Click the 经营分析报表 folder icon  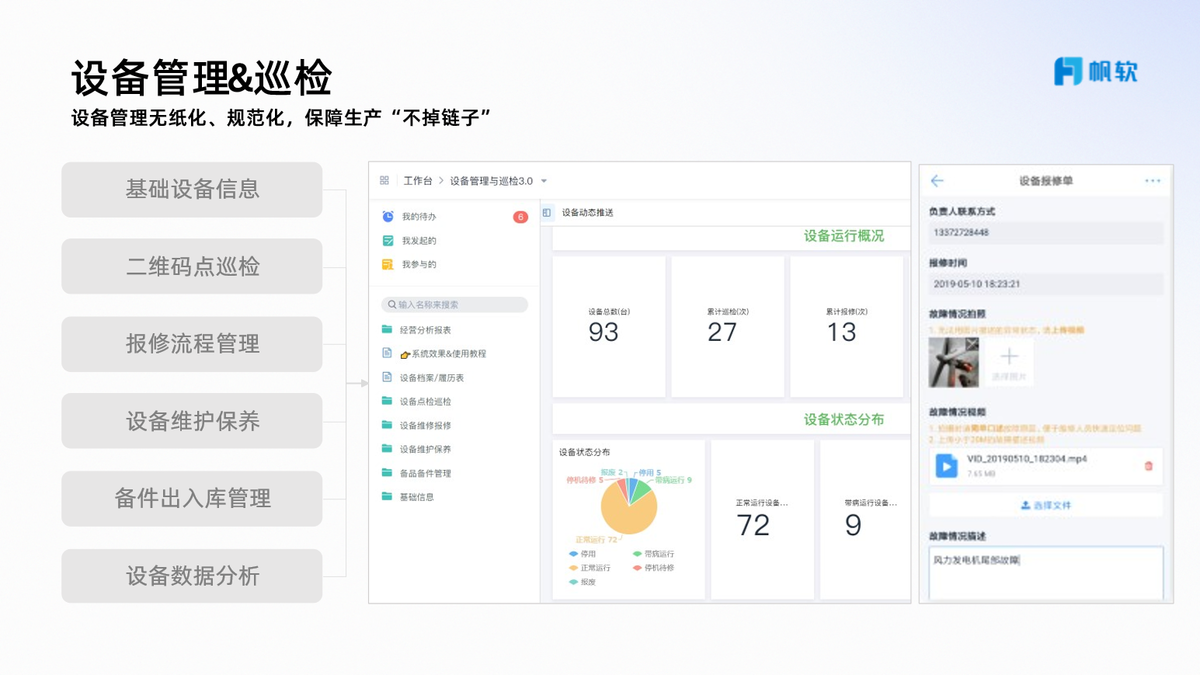coord(387,329)
